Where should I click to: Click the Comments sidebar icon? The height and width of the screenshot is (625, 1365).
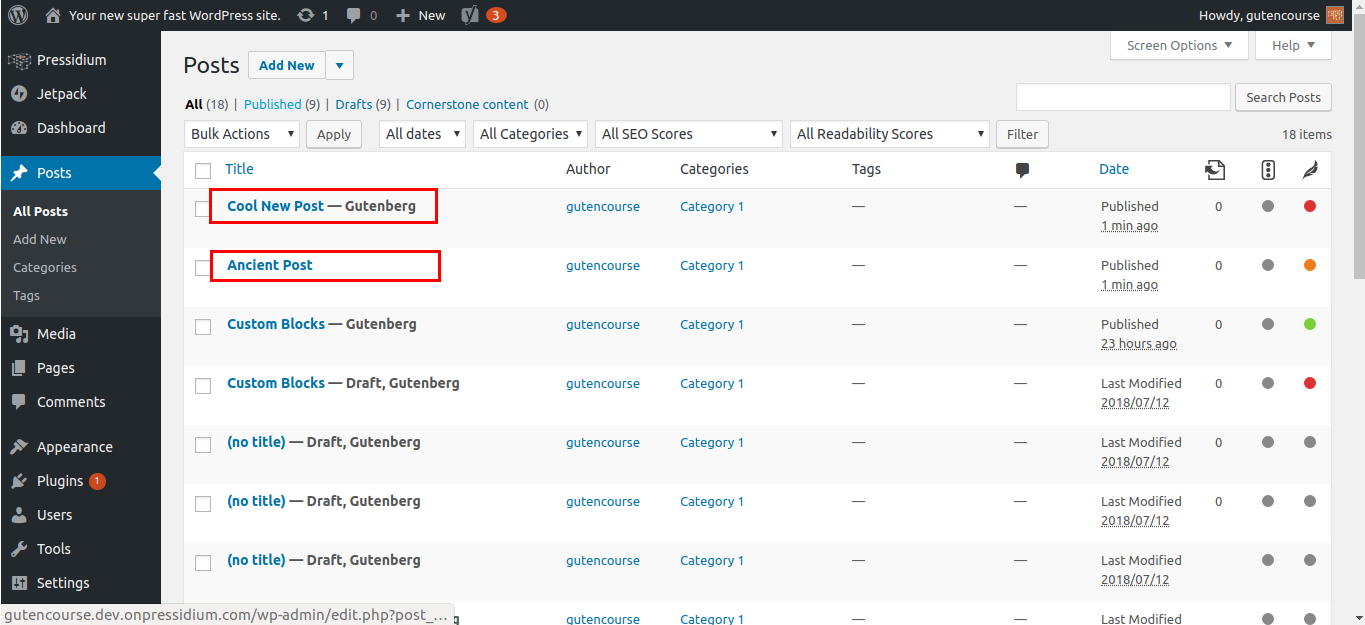(19, 402)
